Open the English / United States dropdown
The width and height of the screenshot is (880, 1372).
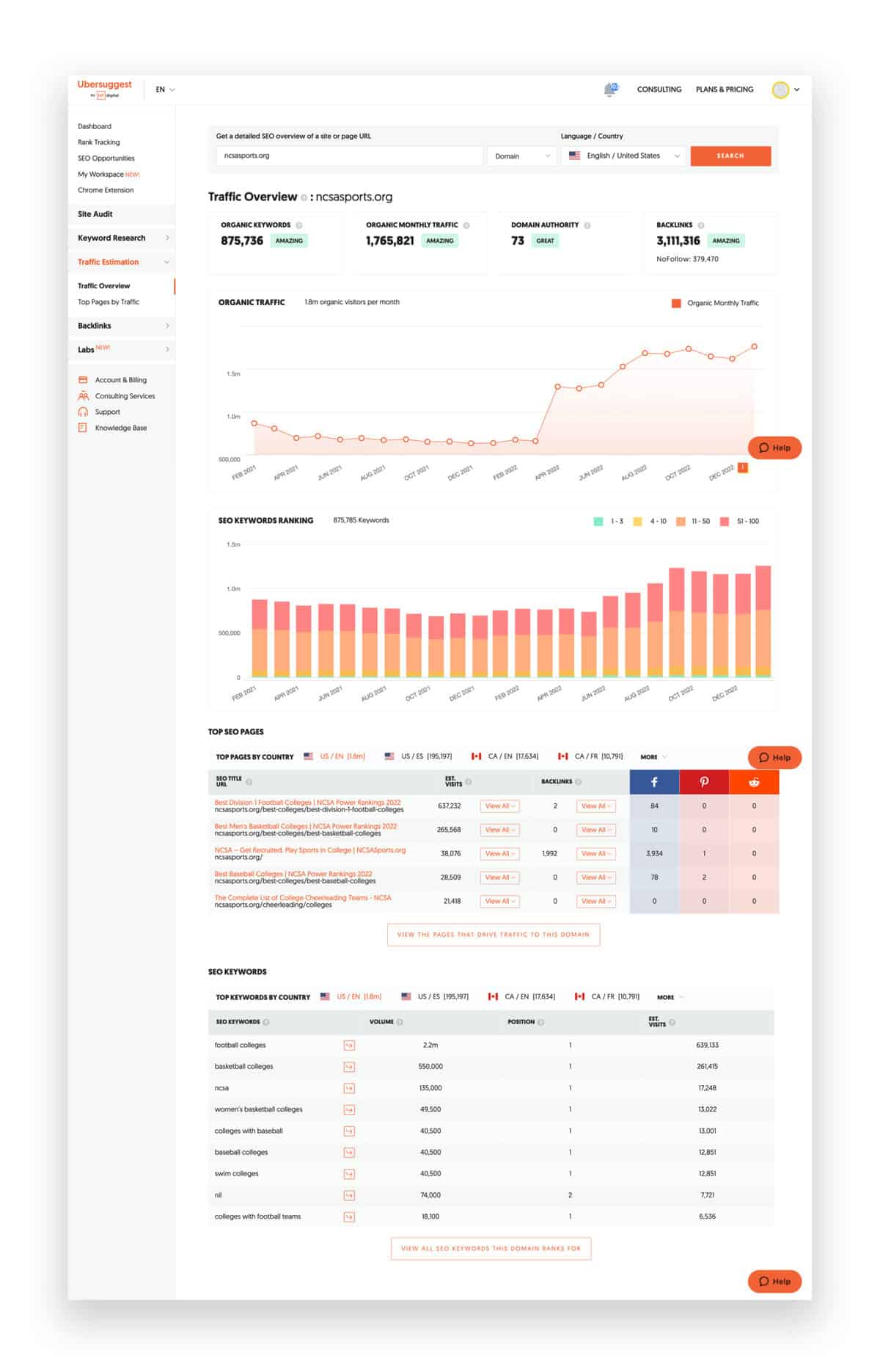tap(624, 156)
